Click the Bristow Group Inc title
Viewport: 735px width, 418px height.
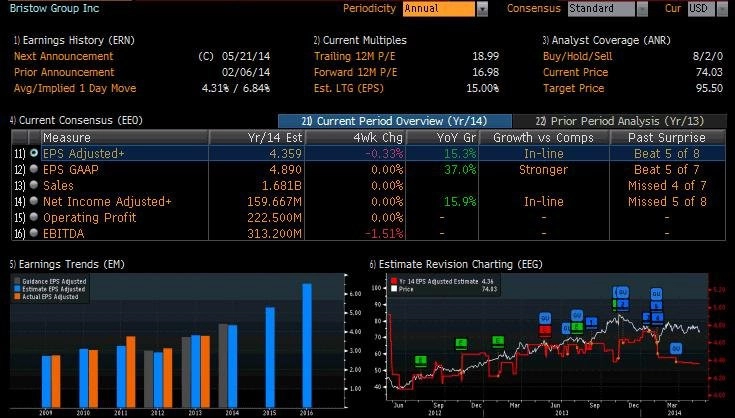54,8
